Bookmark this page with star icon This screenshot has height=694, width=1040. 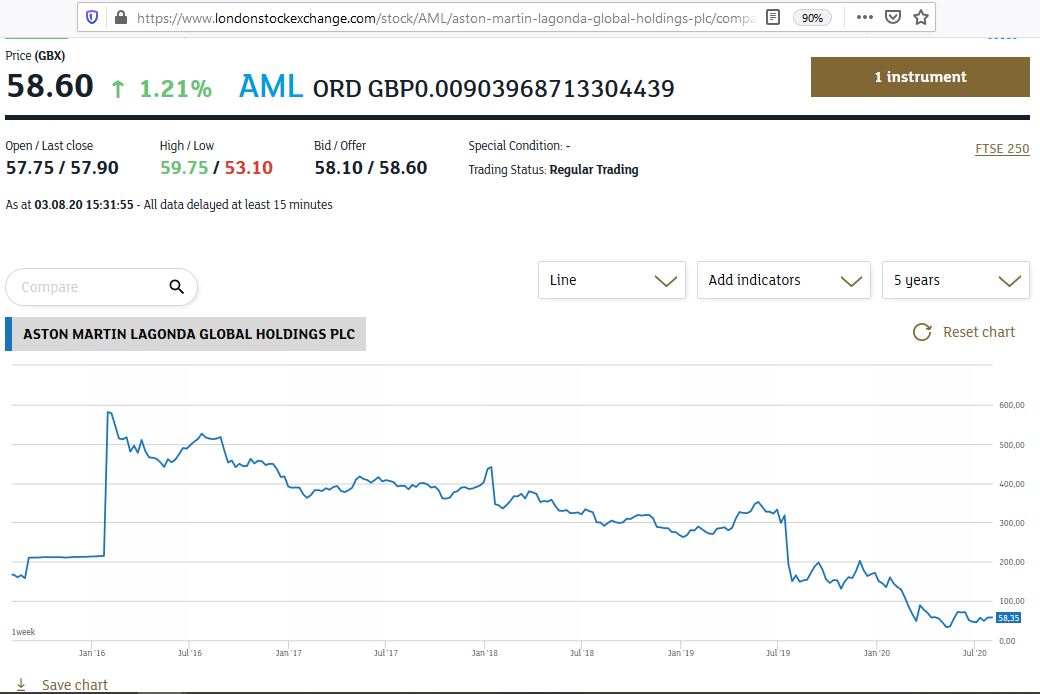coord(921,17)
